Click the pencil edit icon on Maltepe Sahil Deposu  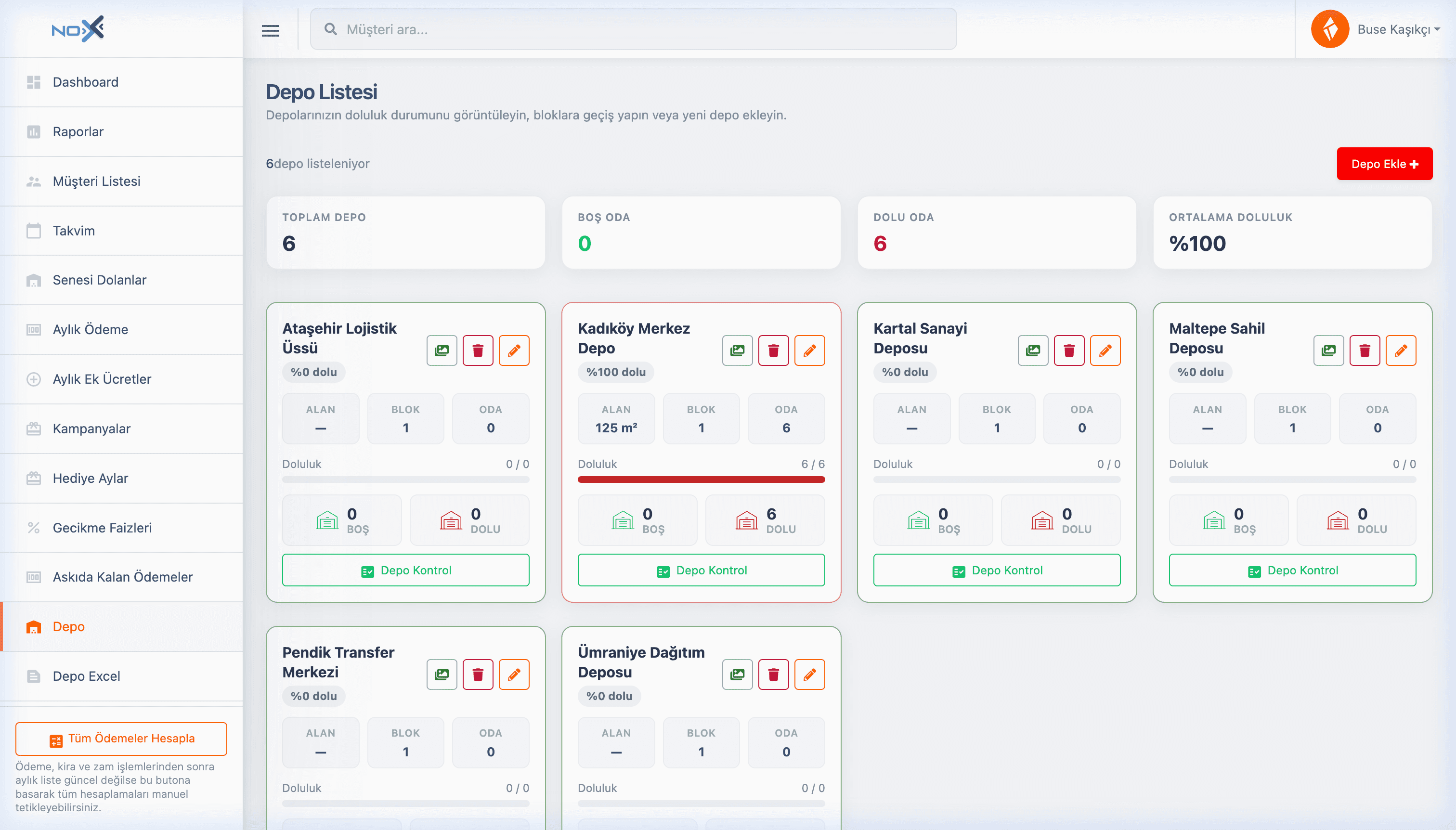1401,350
